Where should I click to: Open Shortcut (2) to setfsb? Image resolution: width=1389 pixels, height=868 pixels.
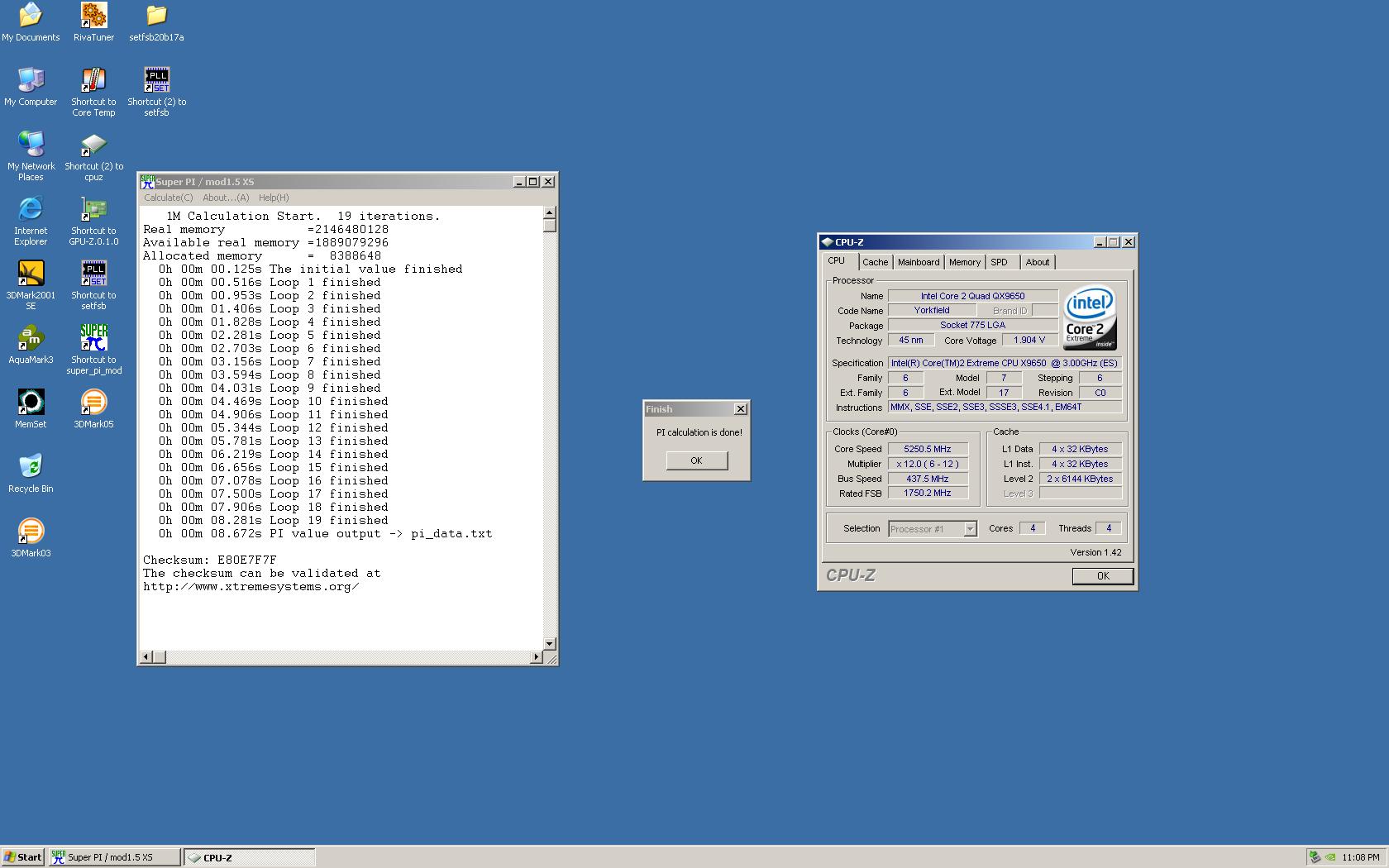[156, 92]
